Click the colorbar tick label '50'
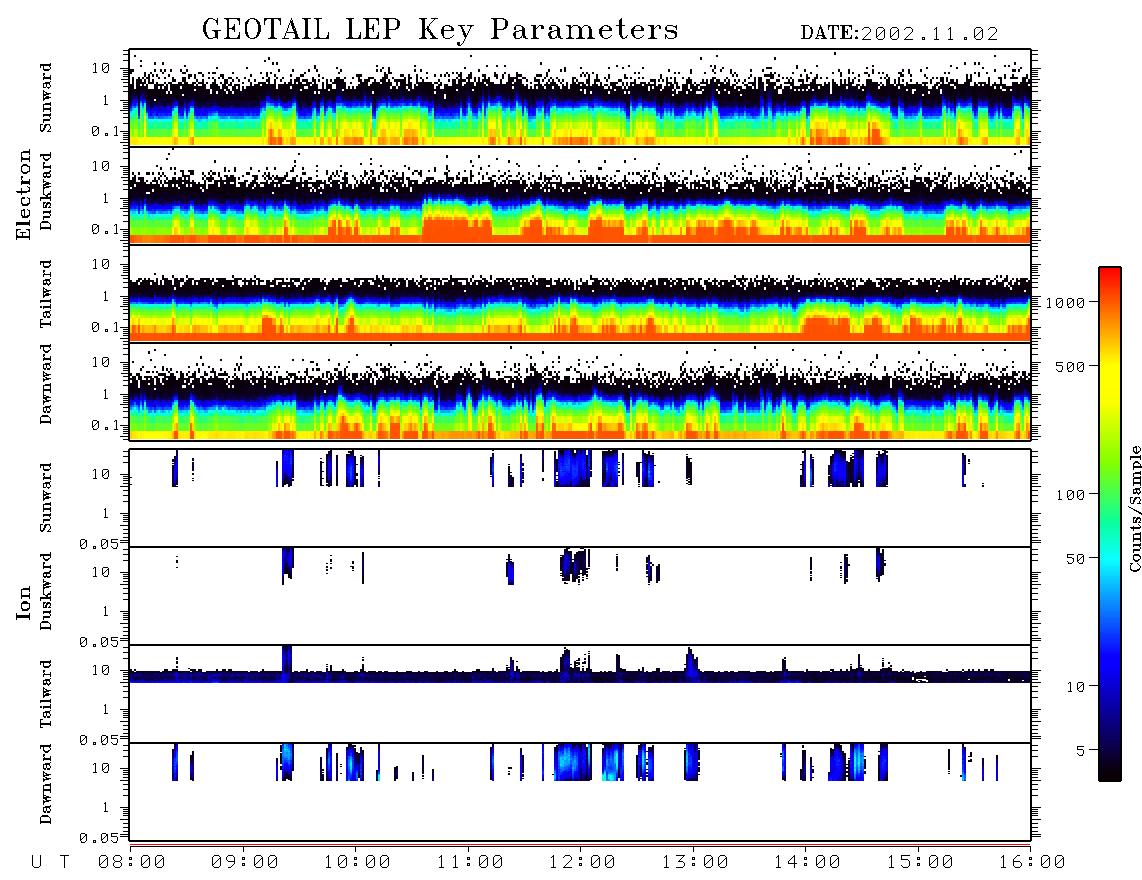 pyautogui.click(x=1075, y=559)
